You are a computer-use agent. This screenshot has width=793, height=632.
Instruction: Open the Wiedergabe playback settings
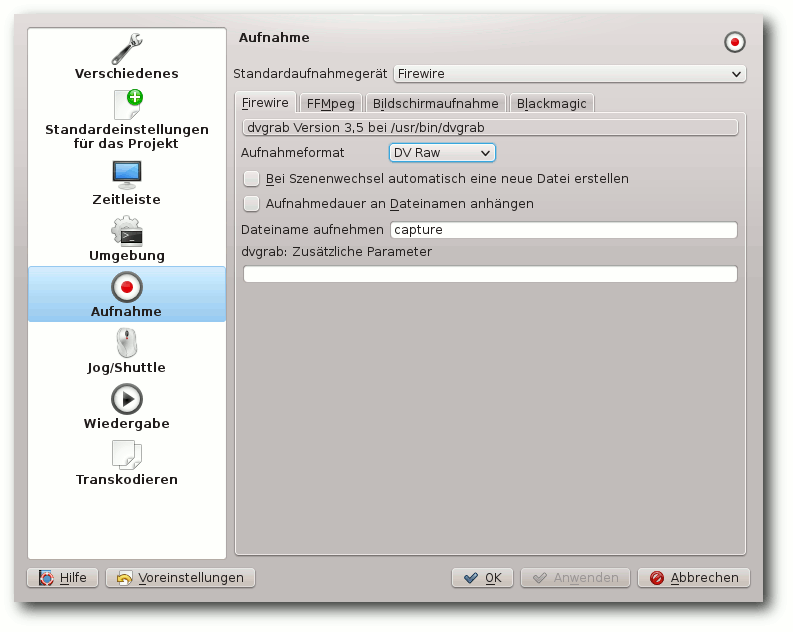[126, 407]
